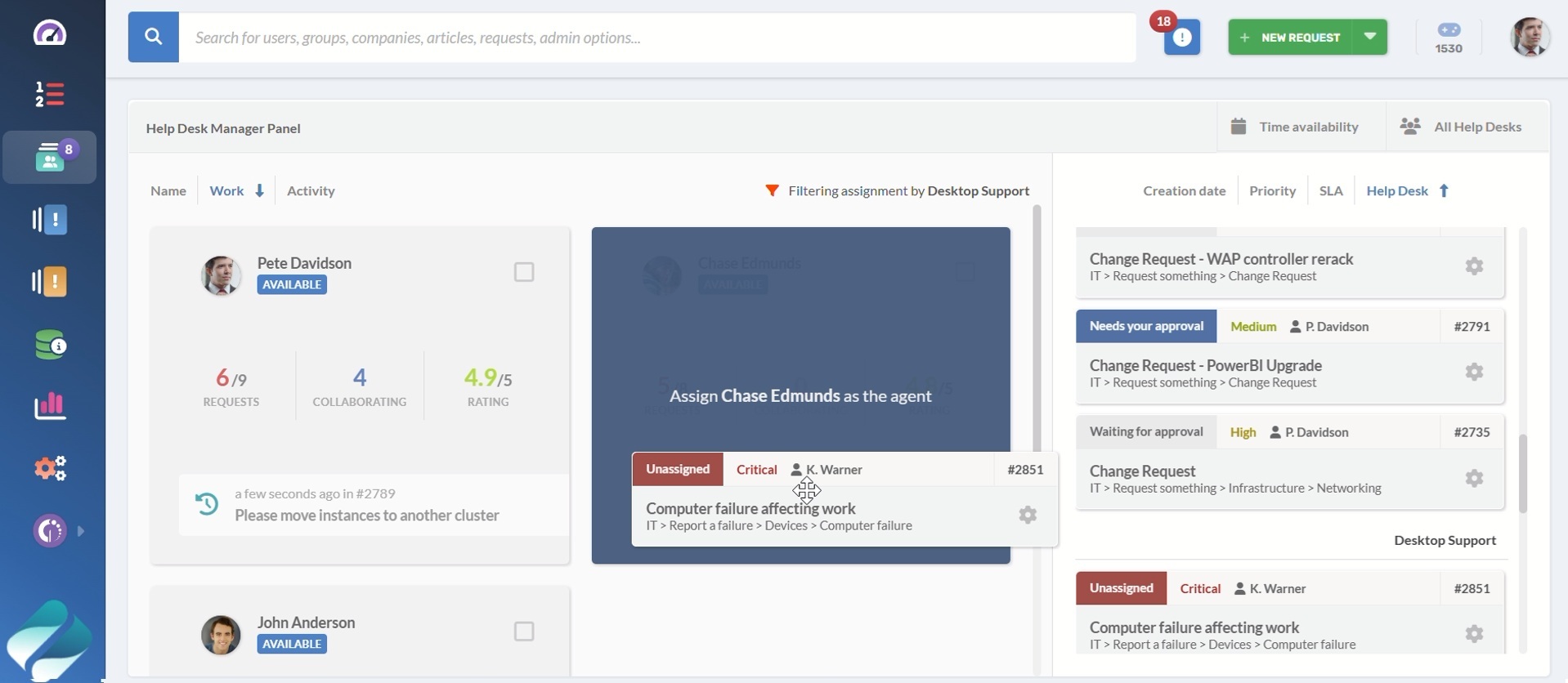Image resolution: width=1568 pixels, height=683 pixels.
Task: Sort requests by SLA
Action: (1331, 190)
